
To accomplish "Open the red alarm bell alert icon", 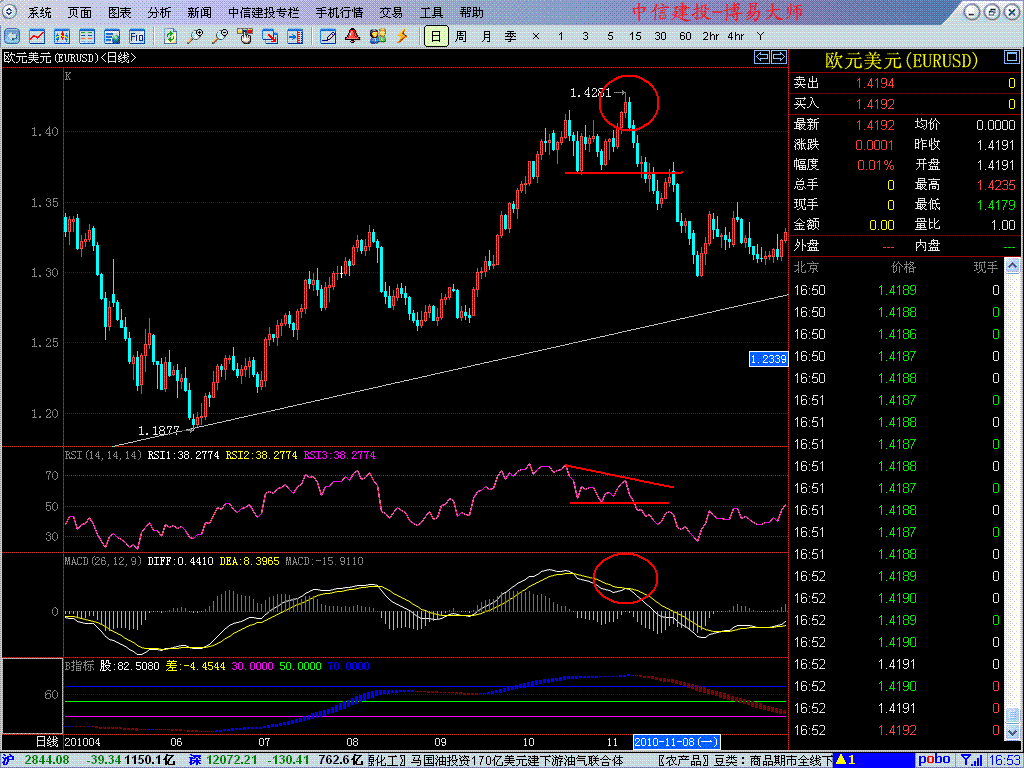I will [353, 37].
